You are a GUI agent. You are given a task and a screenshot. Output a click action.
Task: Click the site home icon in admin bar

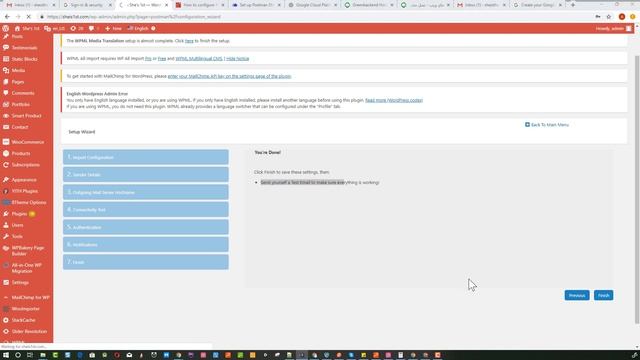point(17,29)
